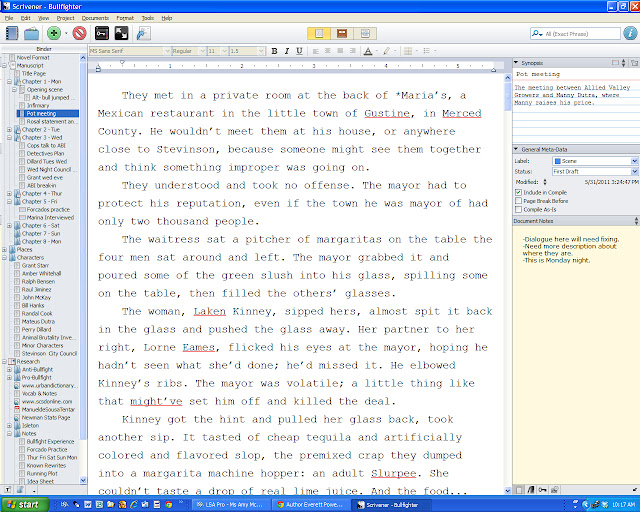The height and width of the screenshot is (512, 640).
Task: Click the red Trash delete icon
Action: coord(80,33)
